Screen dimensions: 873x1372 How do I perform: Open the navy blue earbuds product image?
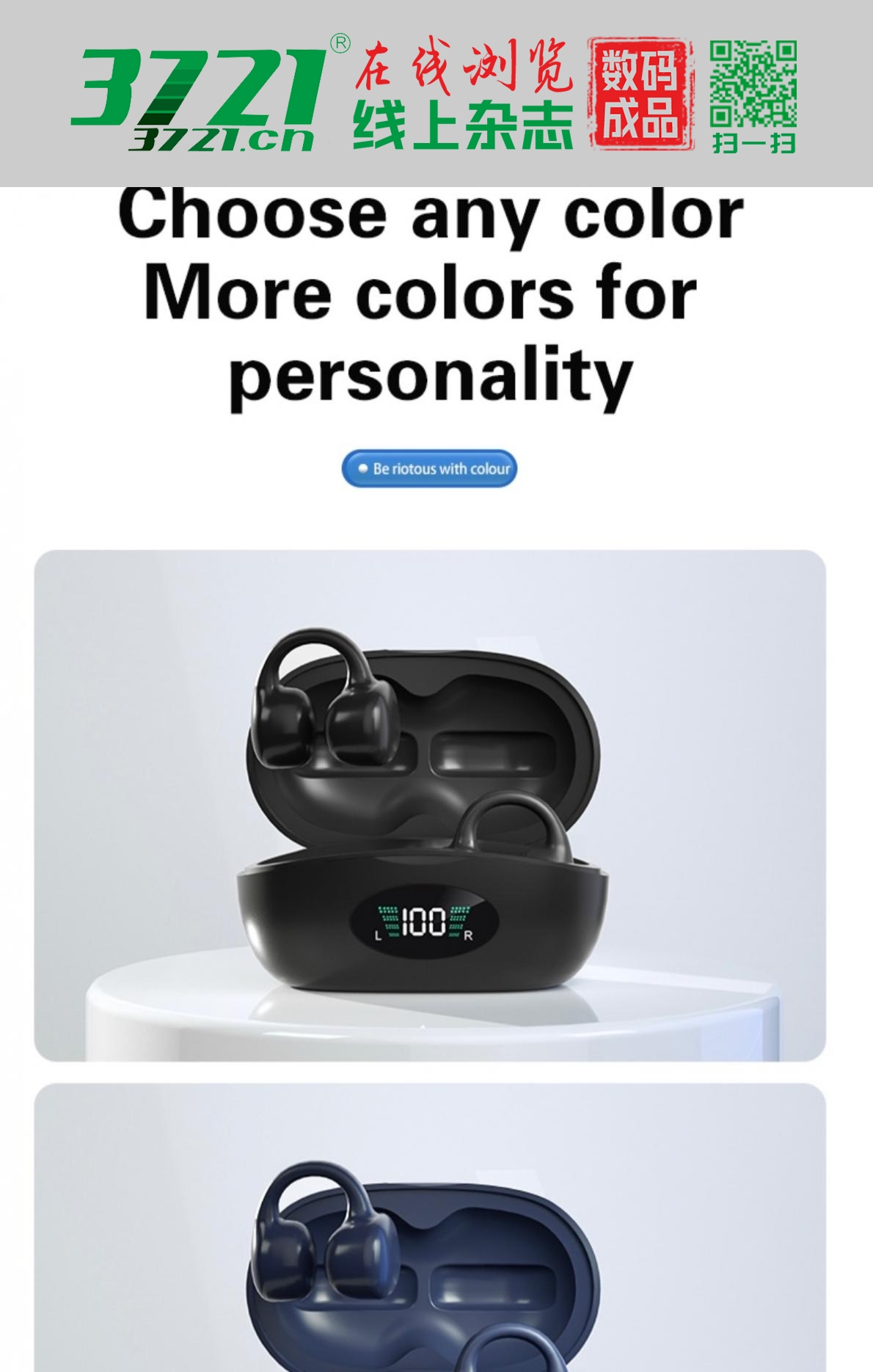(430, 1227)
